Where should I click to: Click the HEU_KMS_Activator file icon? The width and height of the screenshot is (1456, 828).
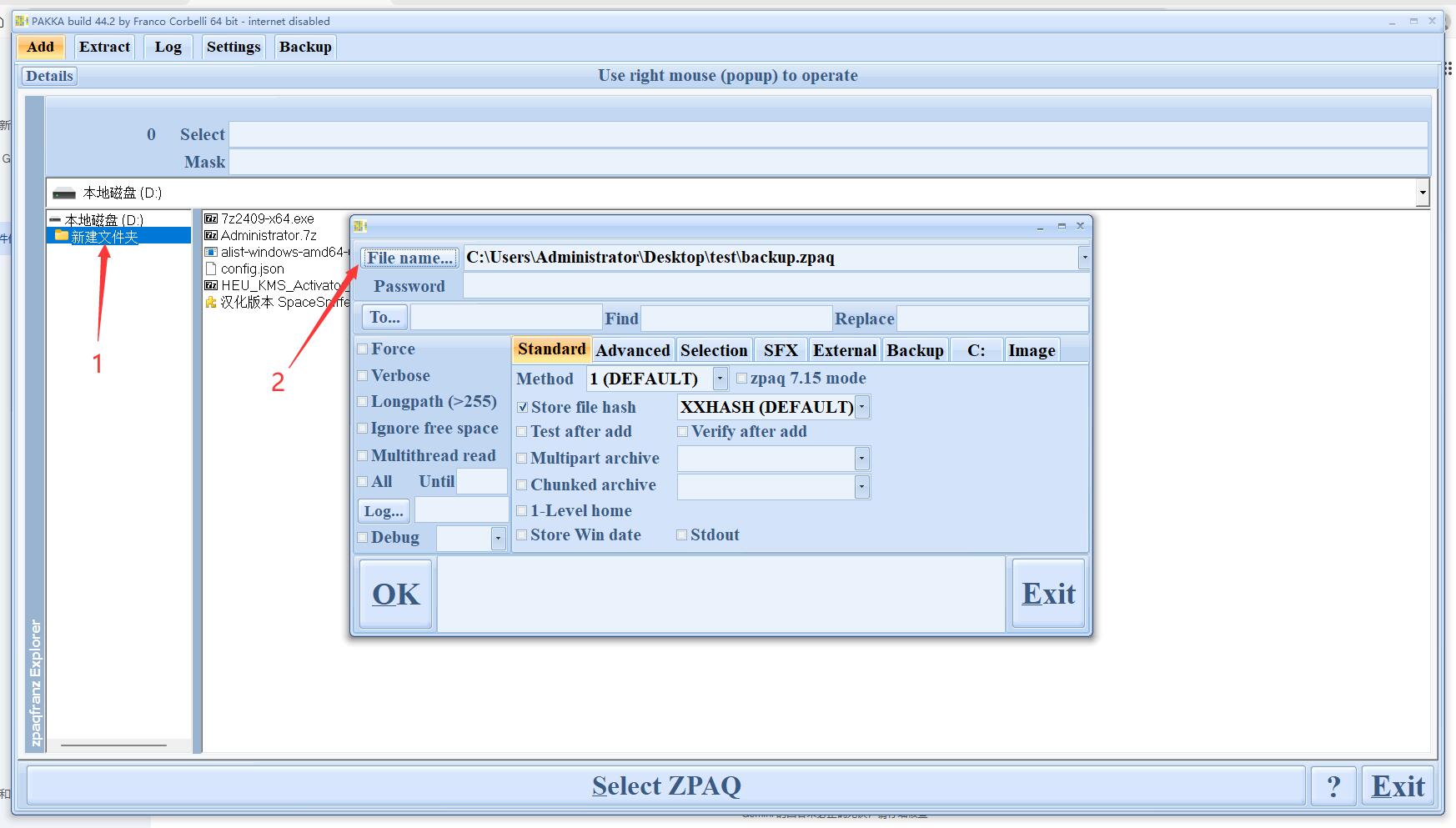211,285
